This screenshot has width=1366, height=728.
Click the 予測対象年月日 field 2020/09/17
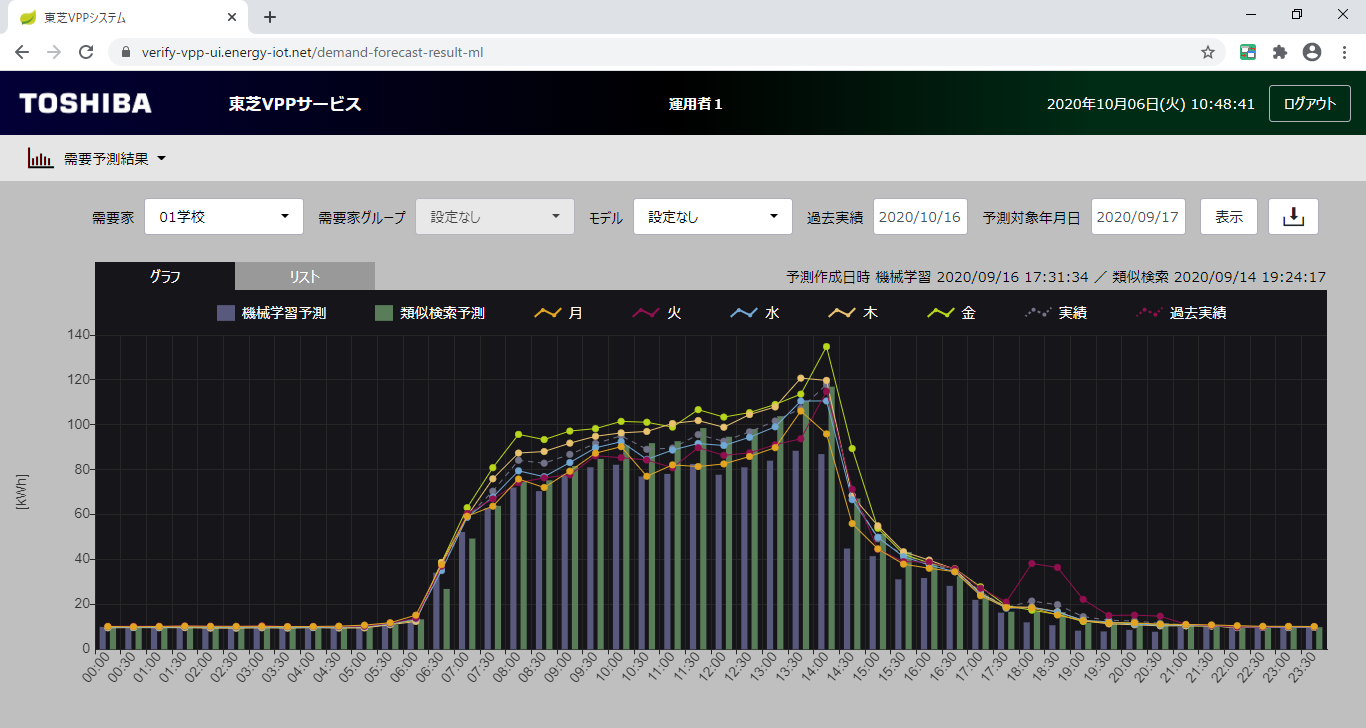1138,216
